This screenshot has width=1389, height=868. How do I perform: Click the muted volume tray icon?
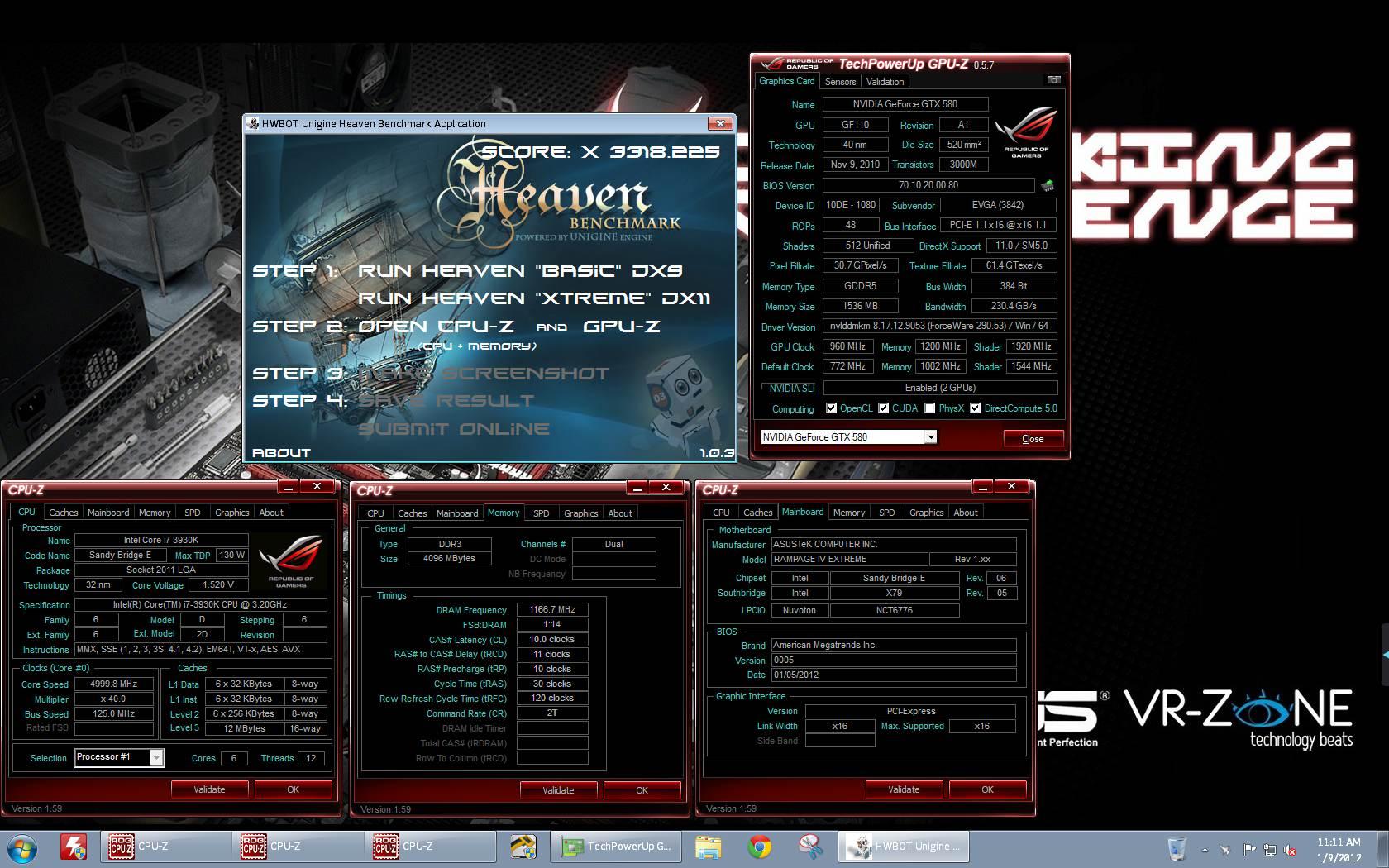[x=1289, y=850]
